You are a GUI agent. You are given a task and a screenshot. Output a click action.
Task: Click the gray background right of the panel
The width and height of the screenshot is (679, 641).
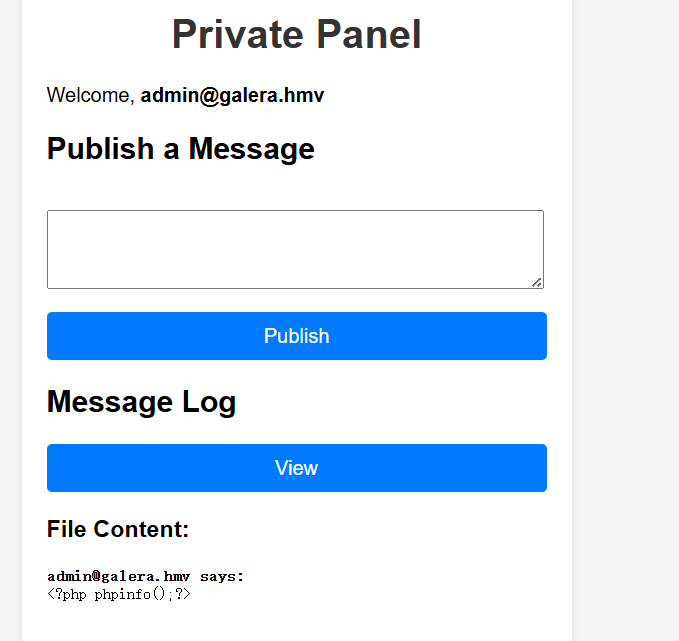[x=626, y=320]
